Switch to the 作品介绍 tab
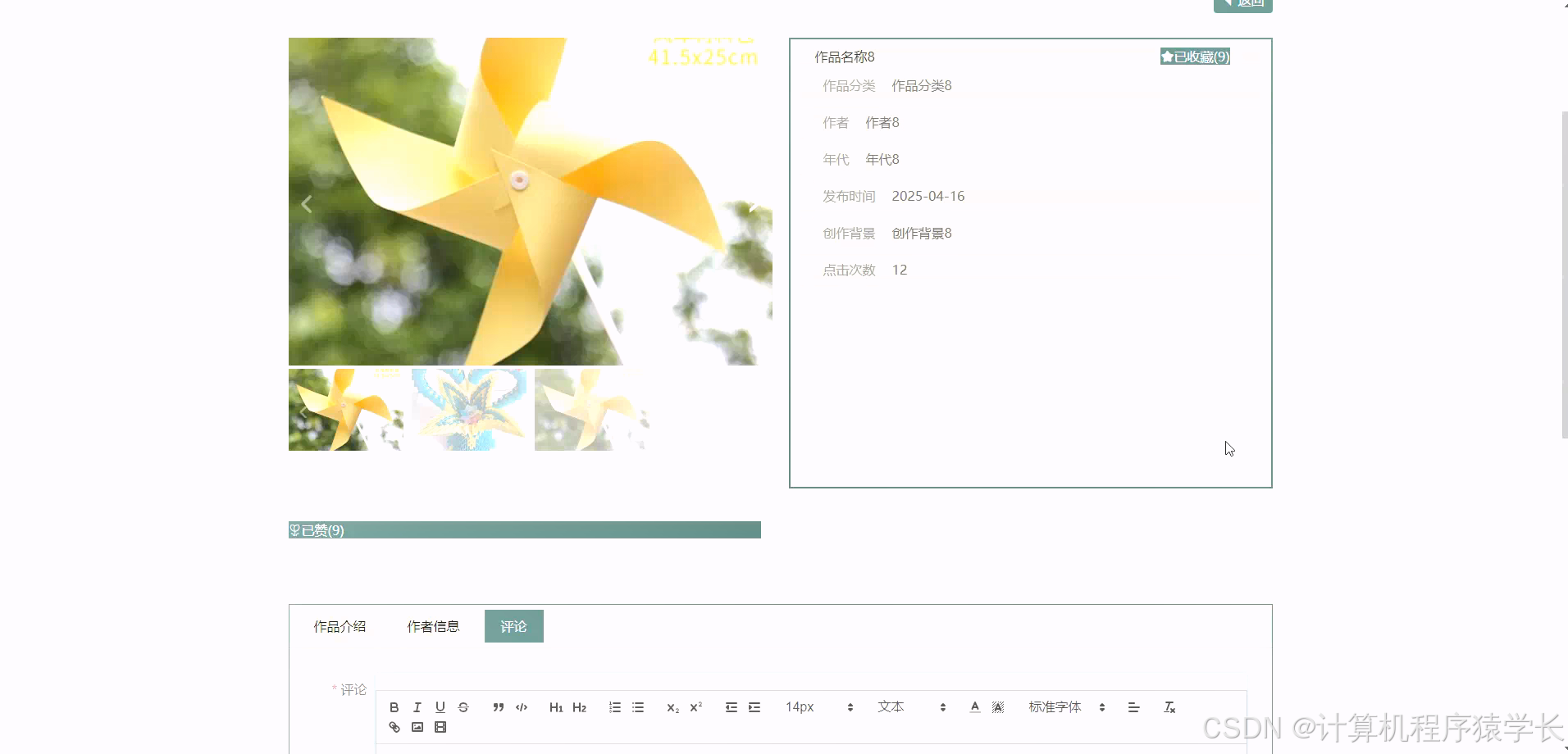 (x=340, y=626)
